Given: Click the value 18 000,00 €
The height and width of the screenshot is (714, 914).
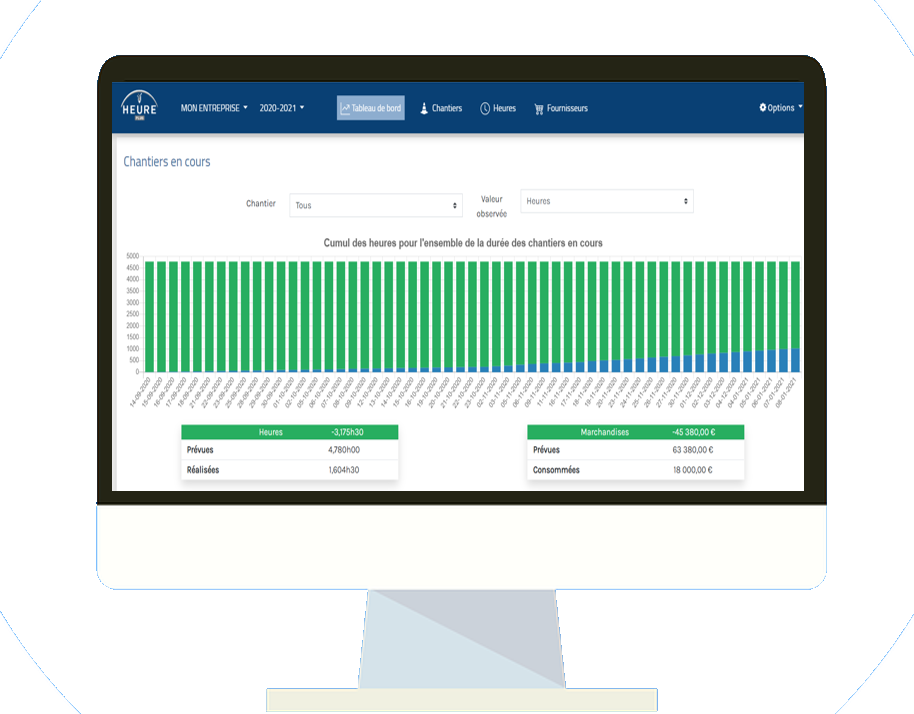Looking at the screenshot, I should [693, 470].
